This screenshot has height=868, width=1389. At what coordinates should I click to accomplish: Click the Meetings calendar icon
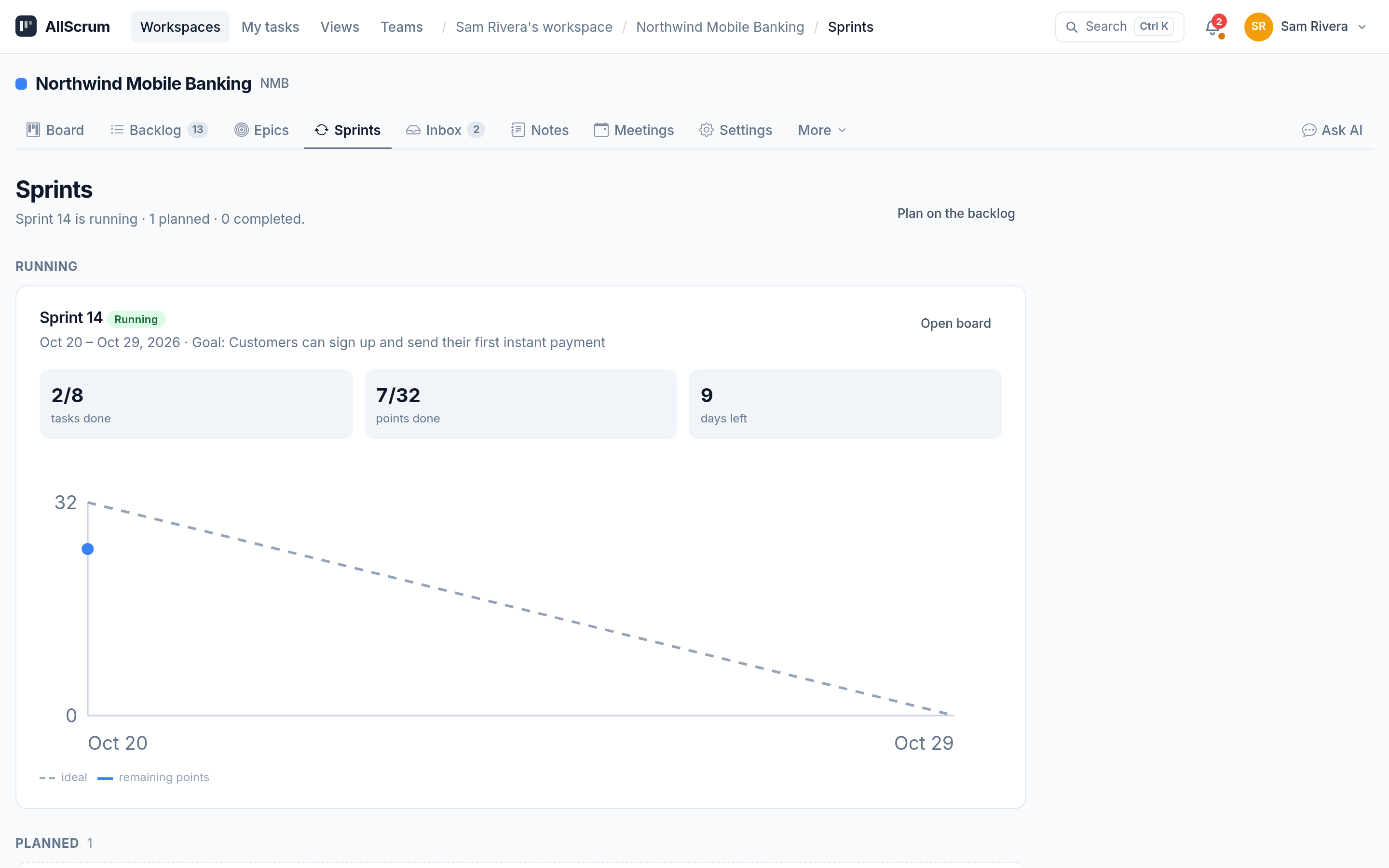[x=601, y=130]
